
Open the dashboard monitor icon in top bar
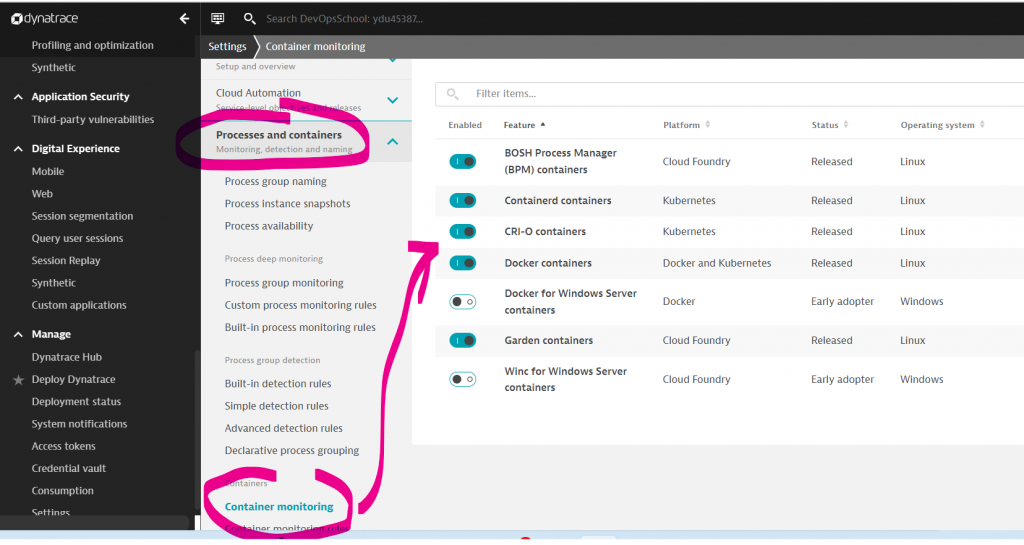218,18
